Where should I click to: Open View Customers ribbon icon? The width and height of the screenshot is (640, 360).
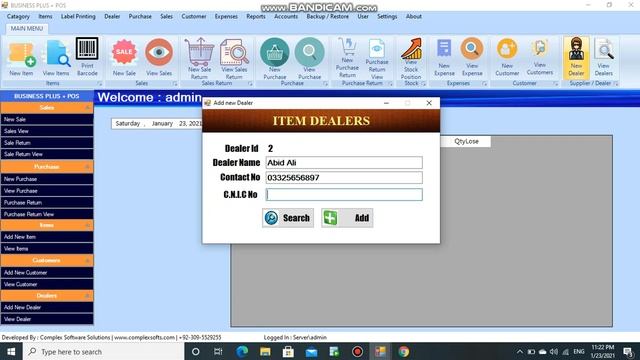(x=540, y=58)
